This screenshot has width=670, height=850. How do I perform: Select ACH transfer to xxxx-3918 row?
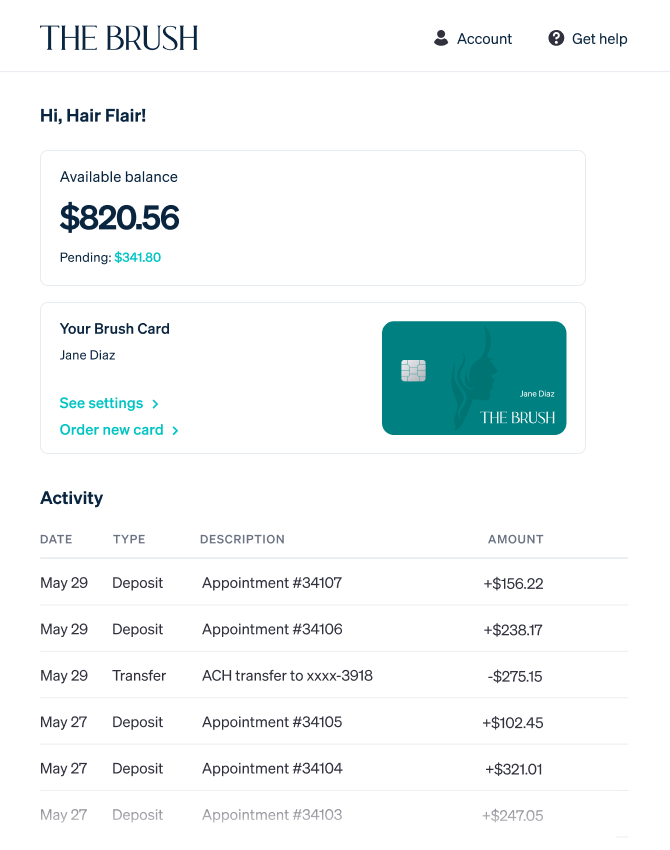(287, 676)
